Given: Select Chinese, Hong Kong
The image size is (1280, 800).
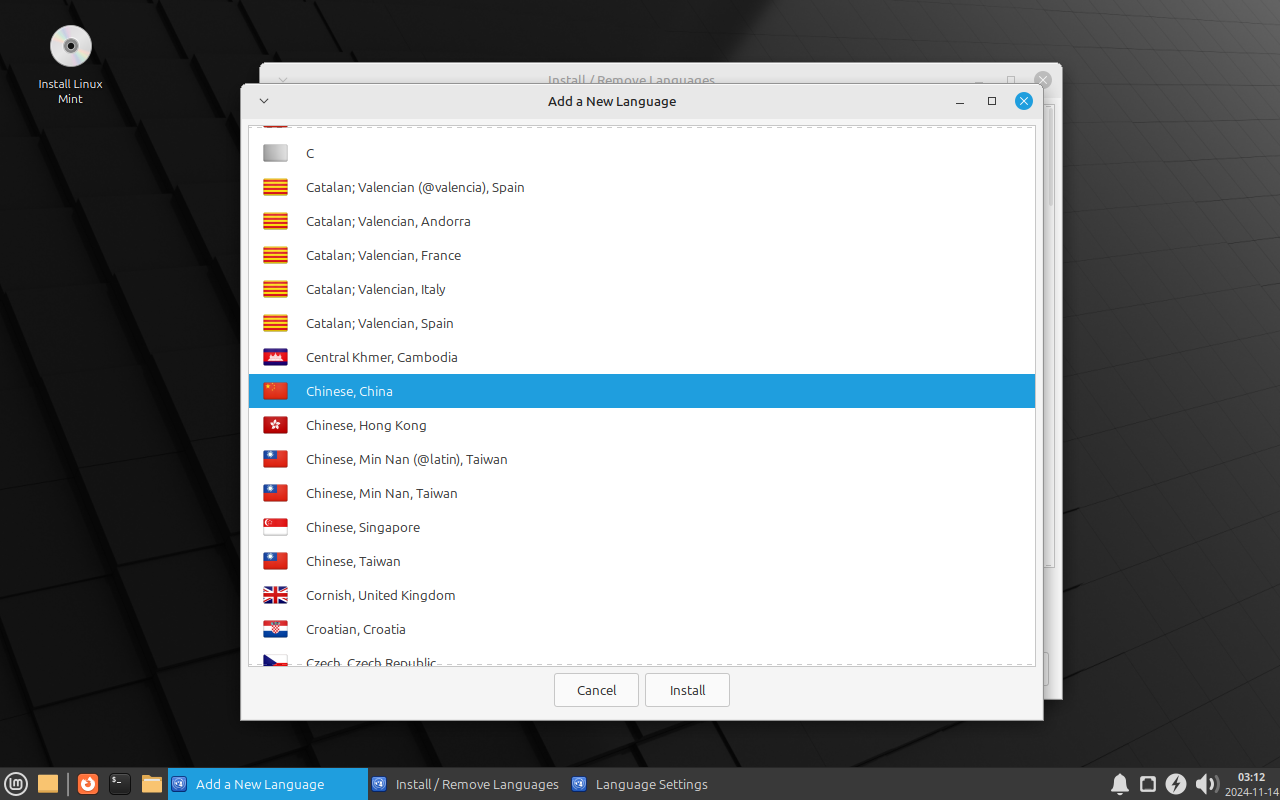Looking at the screenshot, I should (642, 425).
